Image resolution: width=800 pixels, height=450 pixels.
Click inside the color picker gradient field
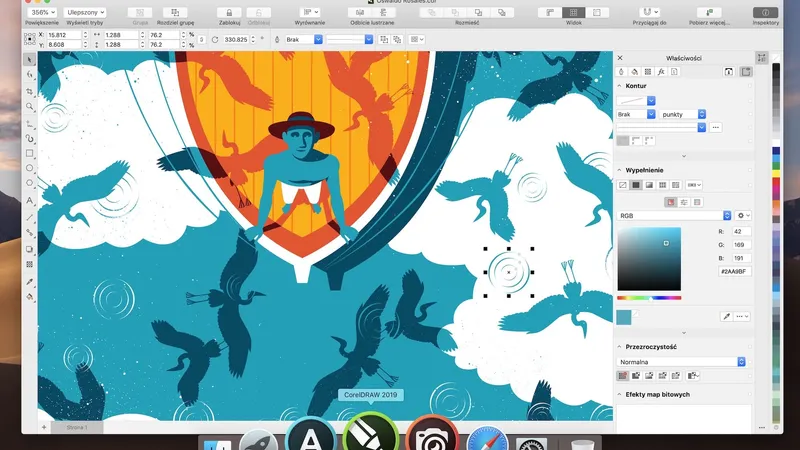click(x=649, y=260)
